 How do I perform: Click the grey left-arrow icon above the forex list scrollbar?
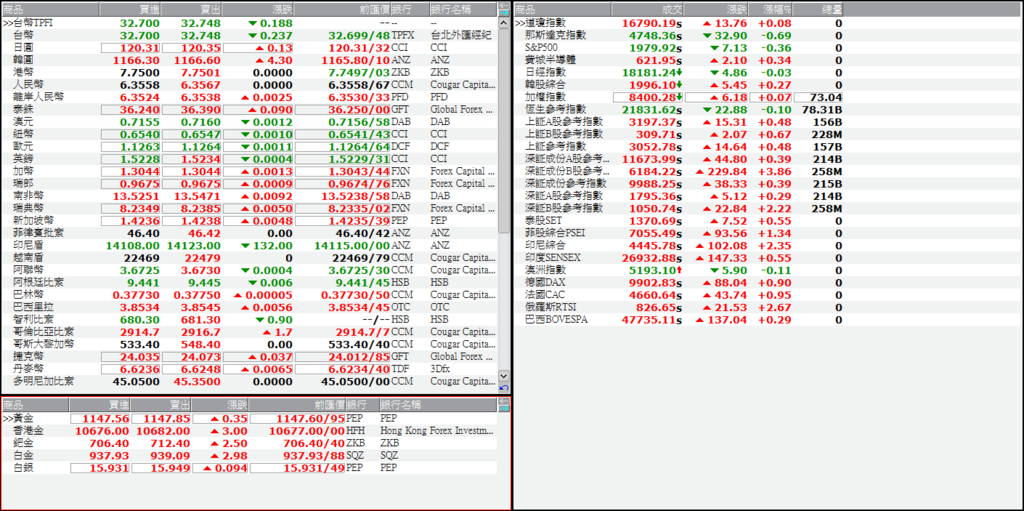(504, 6)
